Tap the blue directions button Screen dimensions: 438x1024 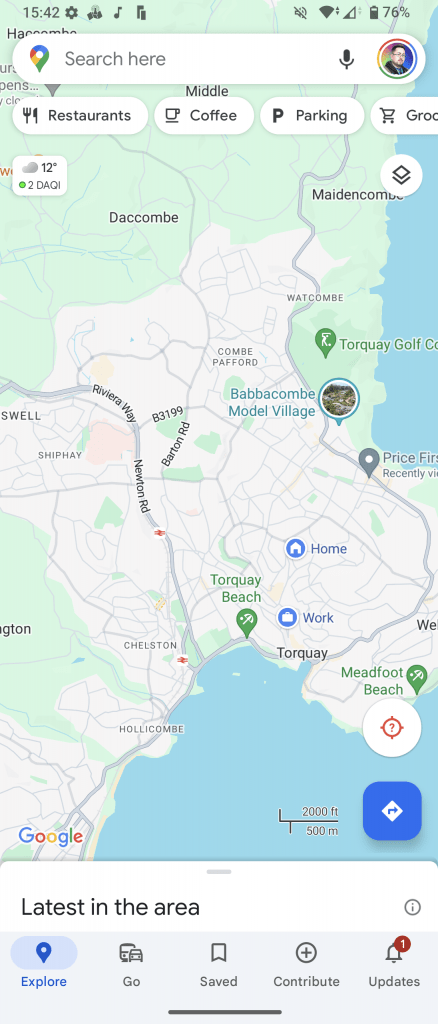click(x=392, y=810)
